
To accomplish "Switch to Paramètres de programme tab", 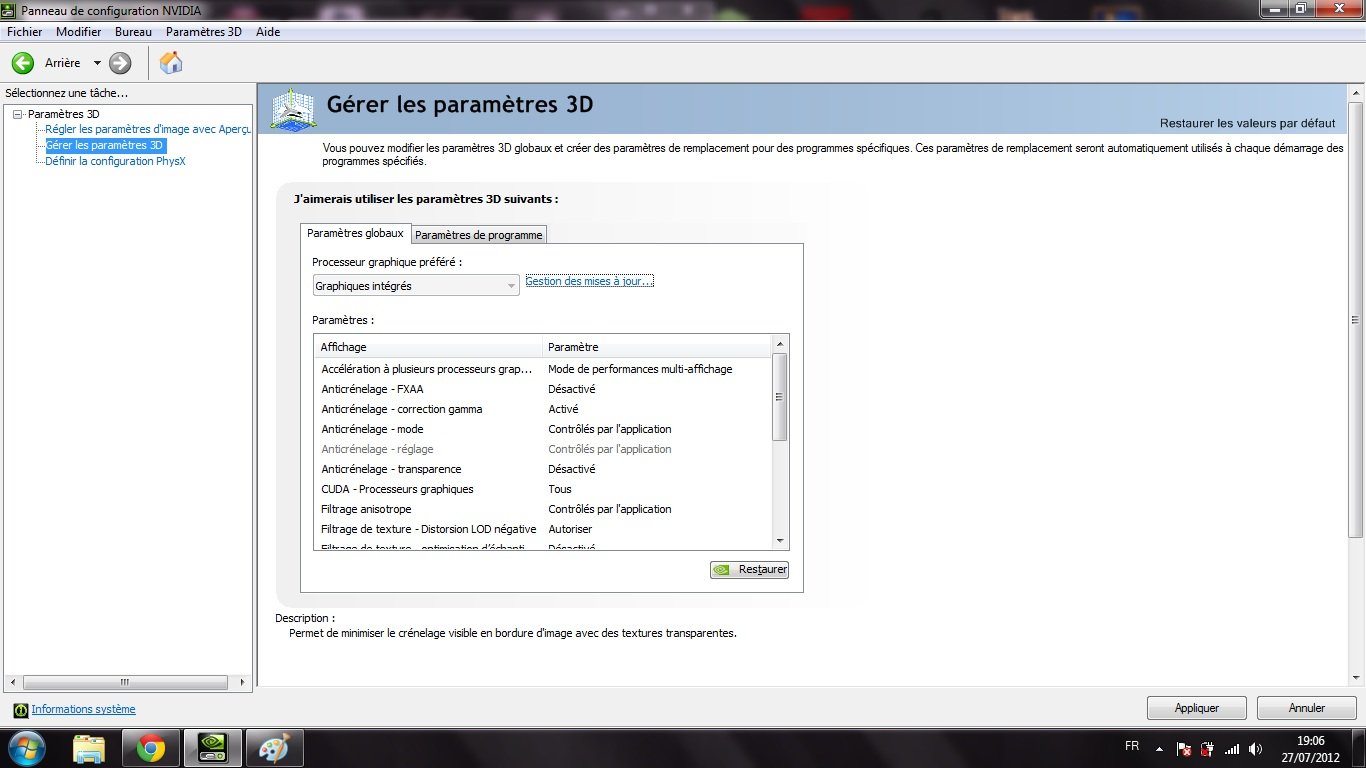I will [x=479, y=235].
